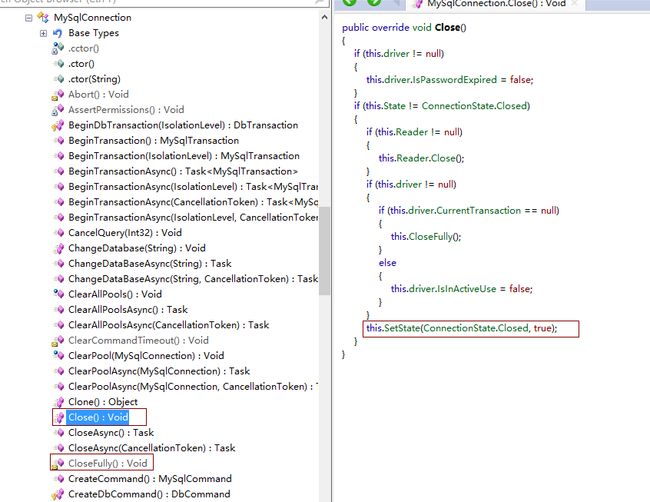Click the Close() : Void method icon
650x502 pixels.
click(x=60, y=417)
